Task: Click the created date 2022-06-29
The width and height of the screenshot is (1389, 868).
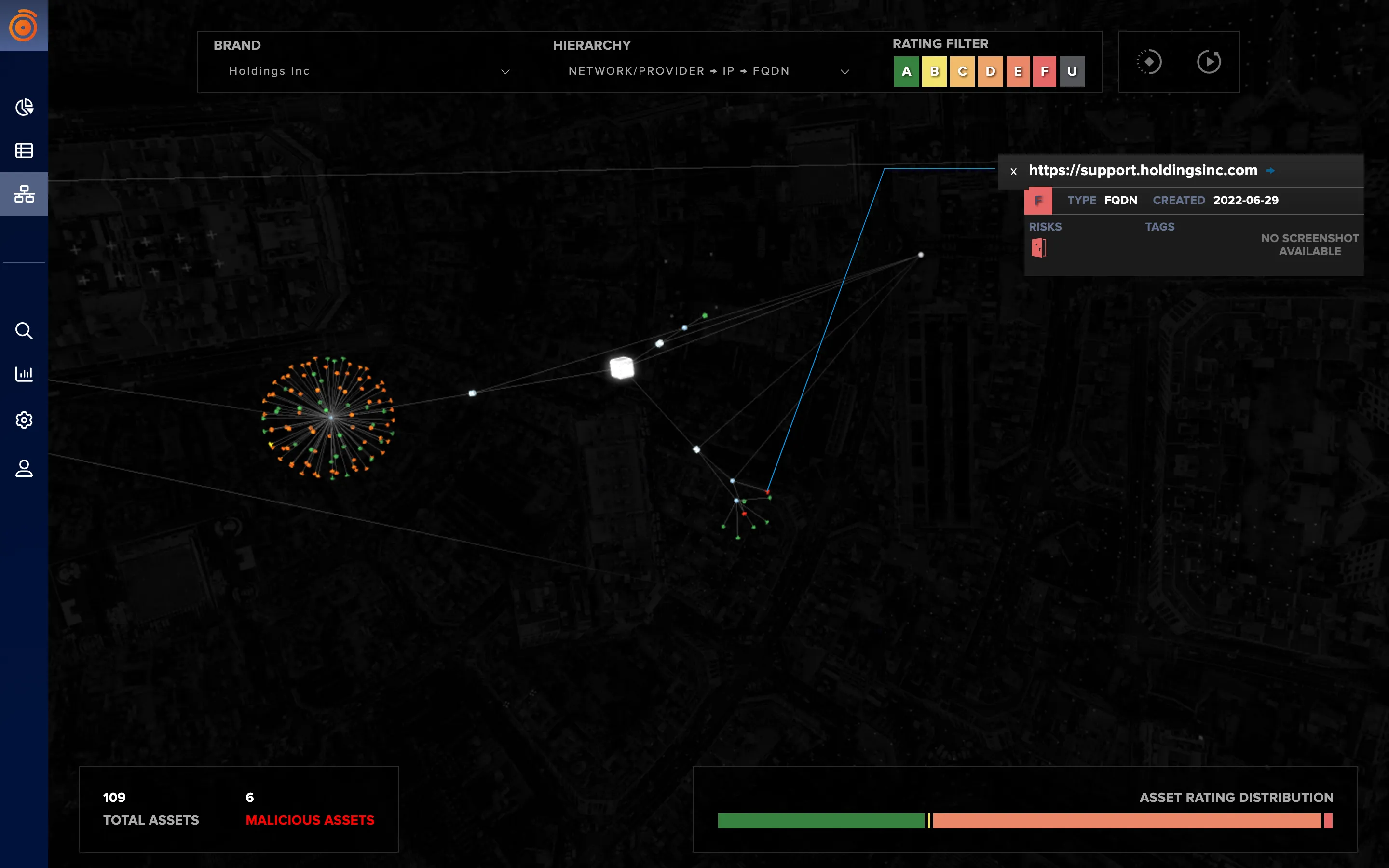Action: 1245,200
